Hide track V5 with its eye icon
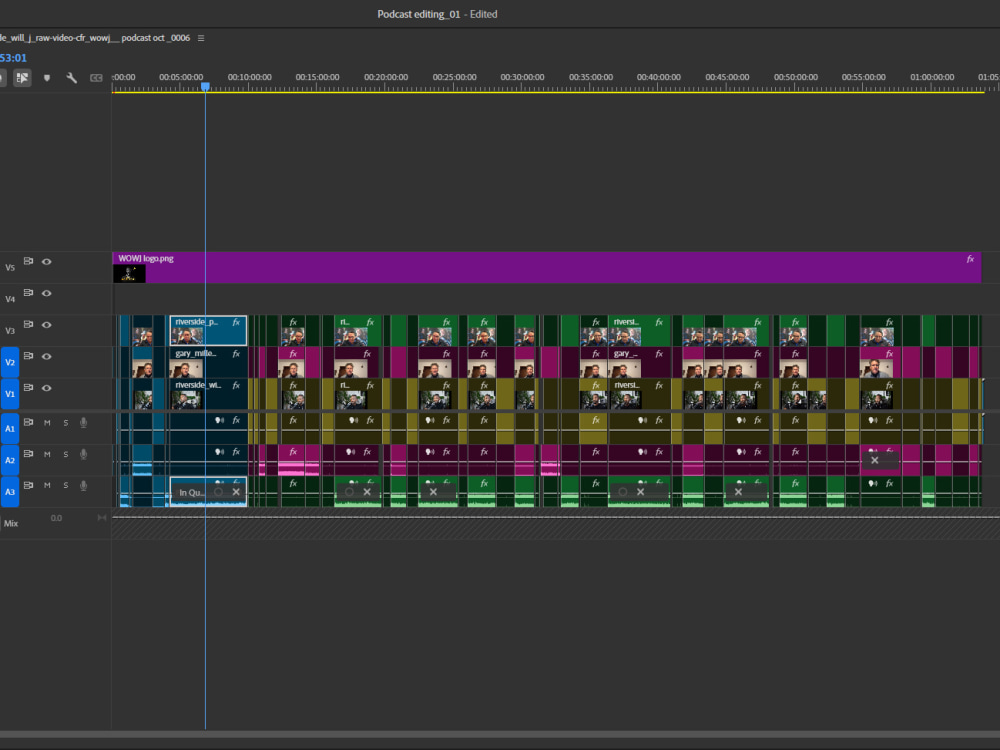1000x750 pixels. [x=47, y=261]
